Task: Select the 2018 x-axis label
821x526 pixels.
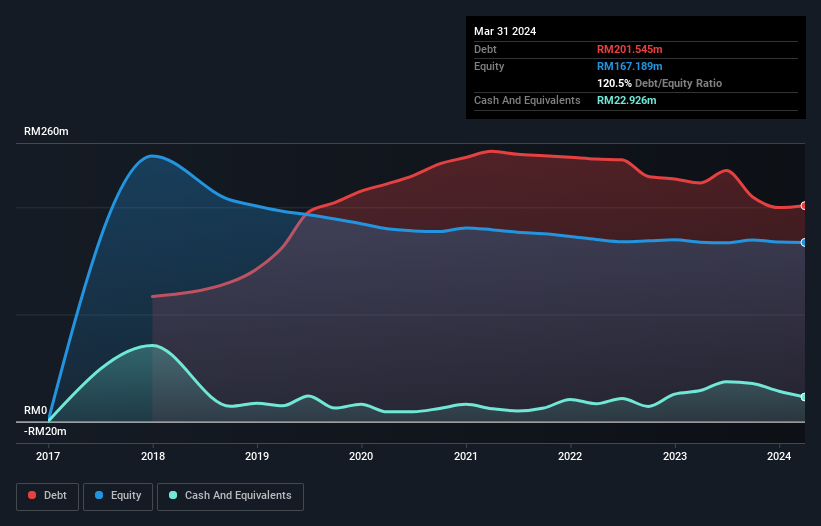Action: [x=153, y=456]
